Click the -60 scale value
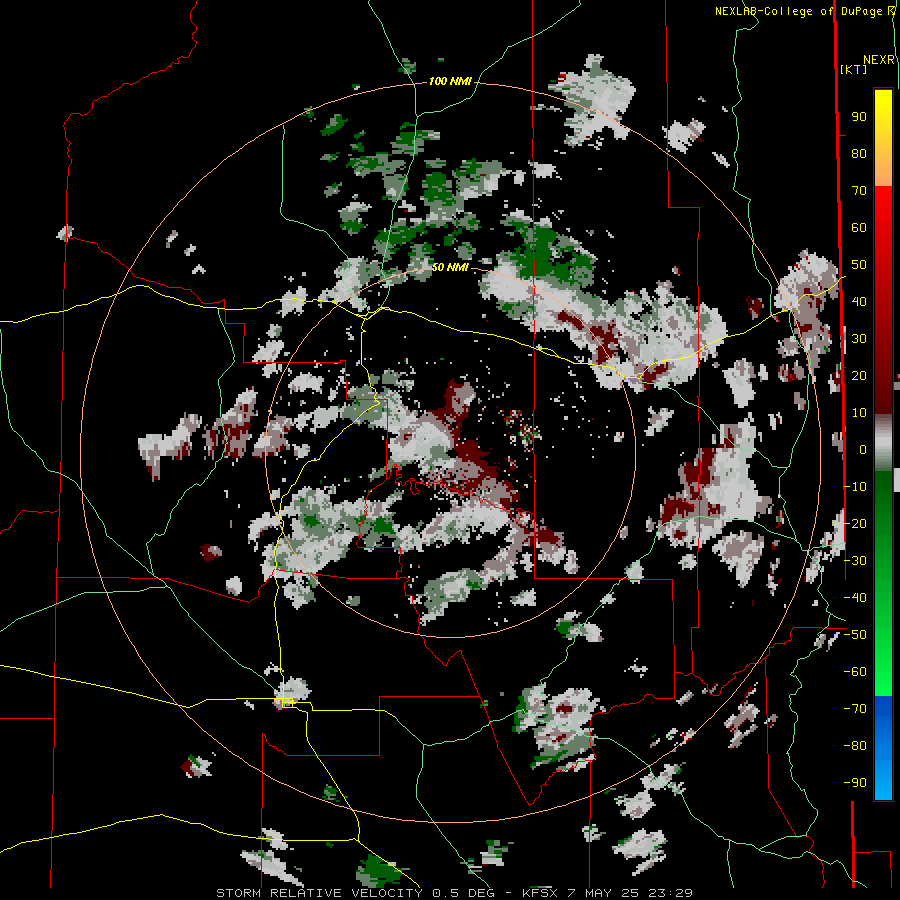900x900 pixels. [x=855, y=672]
